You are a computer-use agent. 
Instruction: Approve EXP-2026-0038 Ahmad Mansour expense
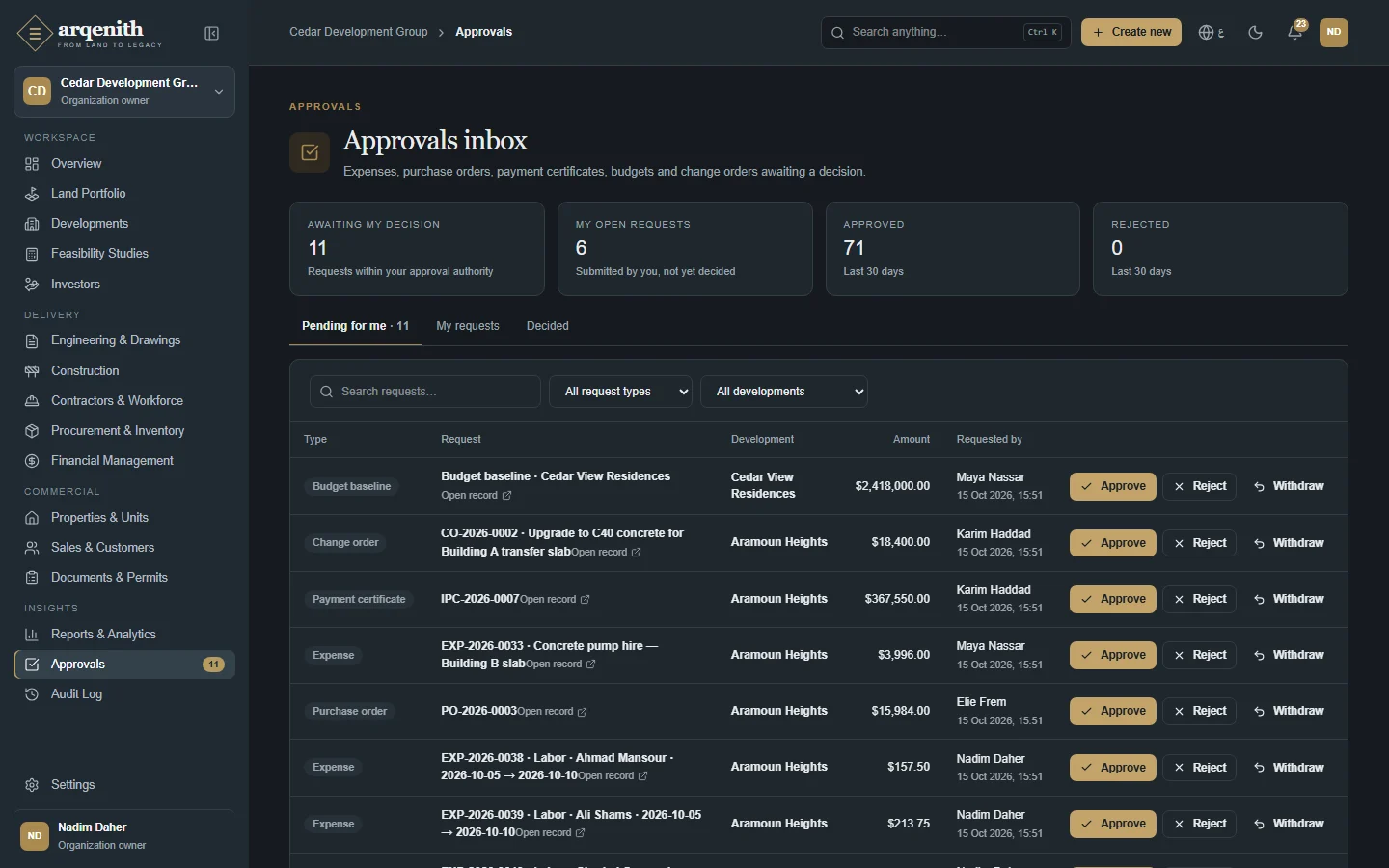(x=1113, y=768)
